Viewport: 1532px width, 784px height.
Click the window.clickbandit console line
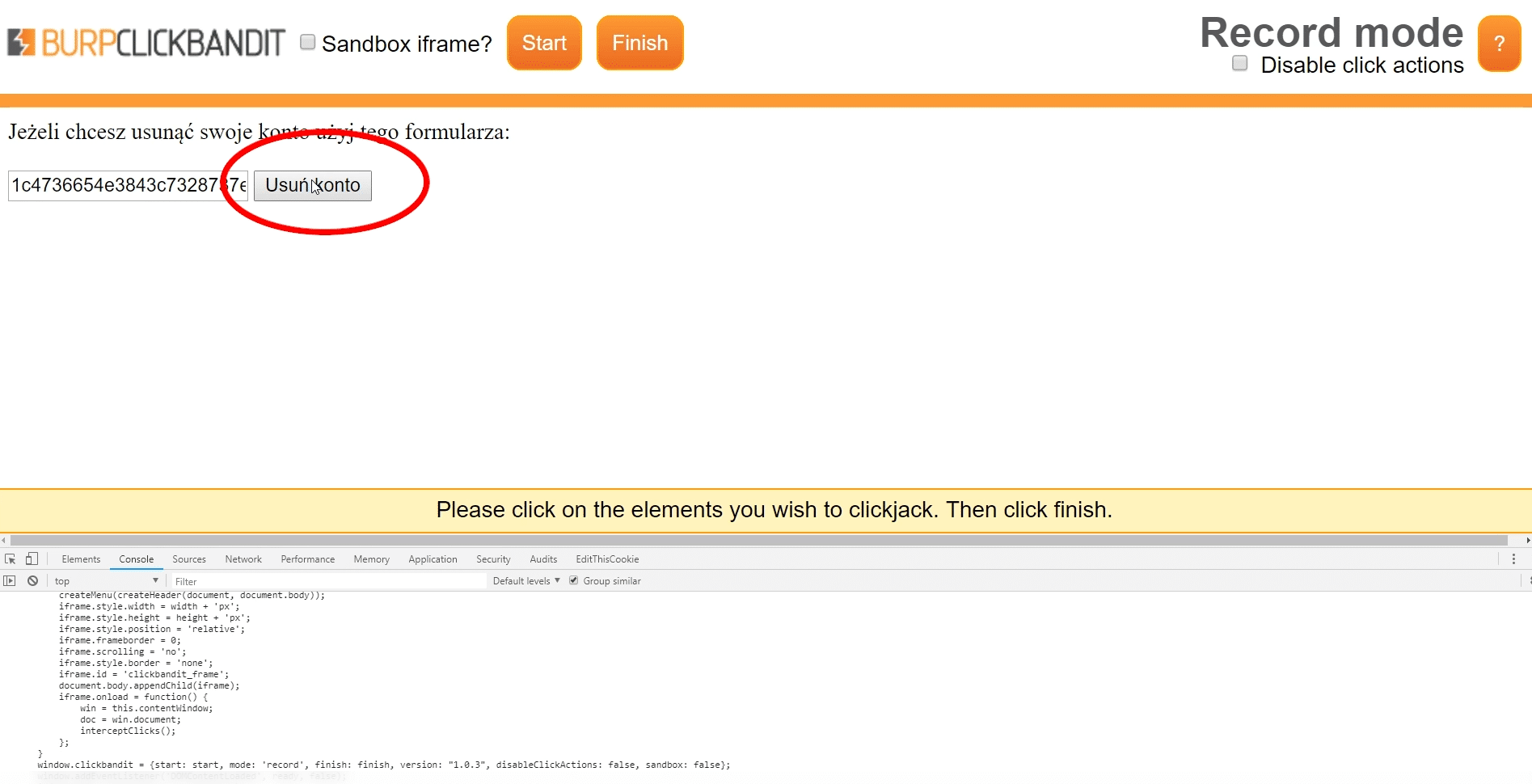383,765
